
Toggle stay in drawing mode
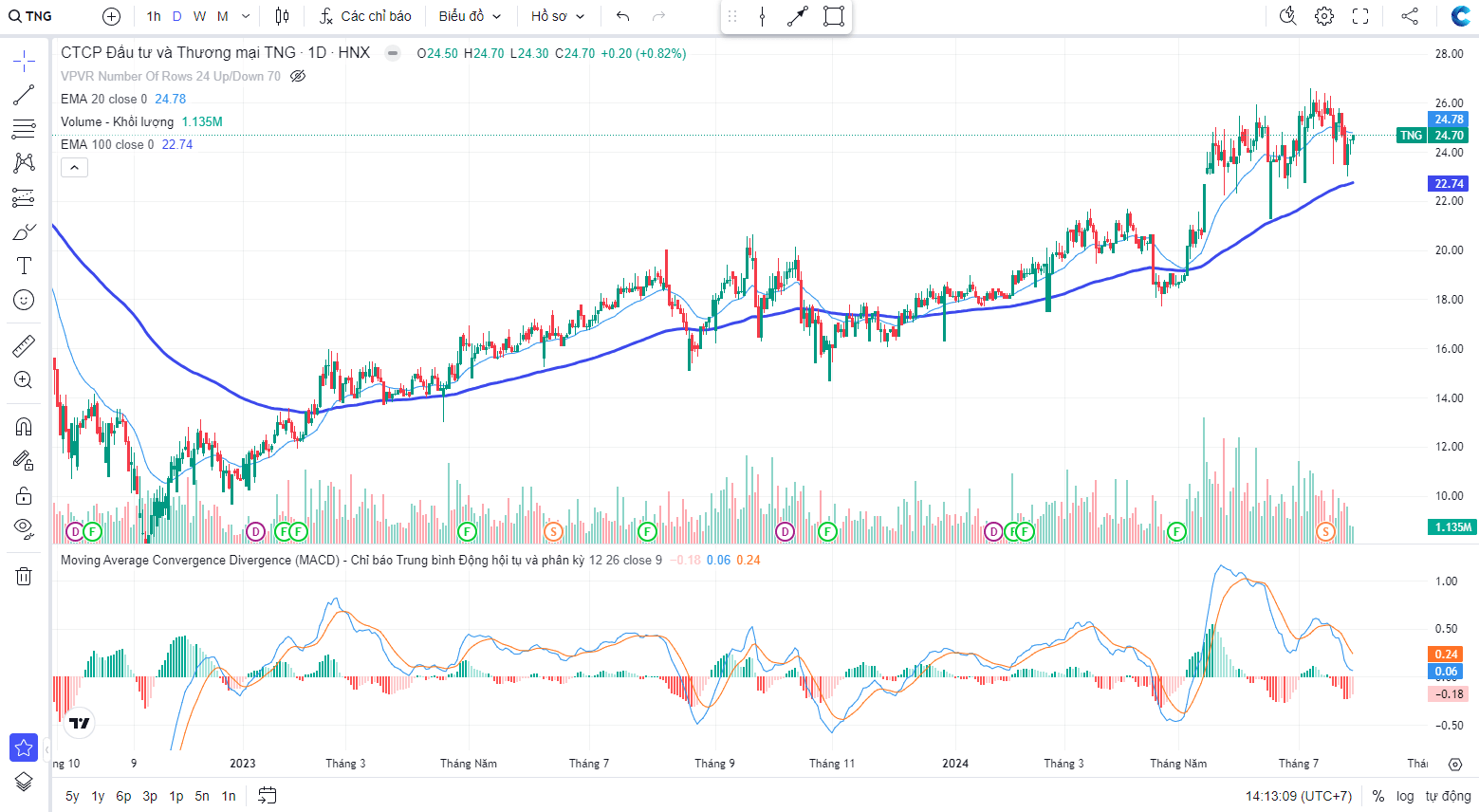24,461
